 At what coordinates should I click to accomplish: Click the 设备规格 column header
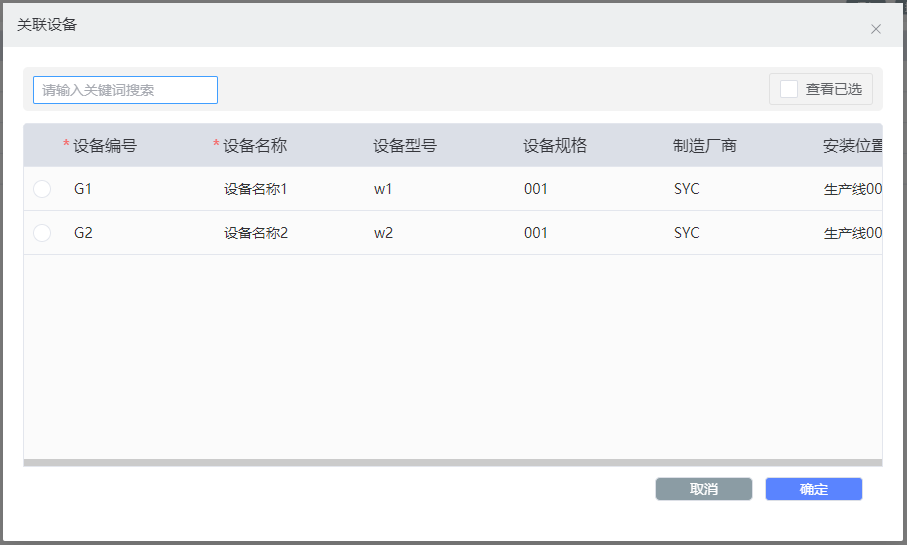(x=554, y=146)
